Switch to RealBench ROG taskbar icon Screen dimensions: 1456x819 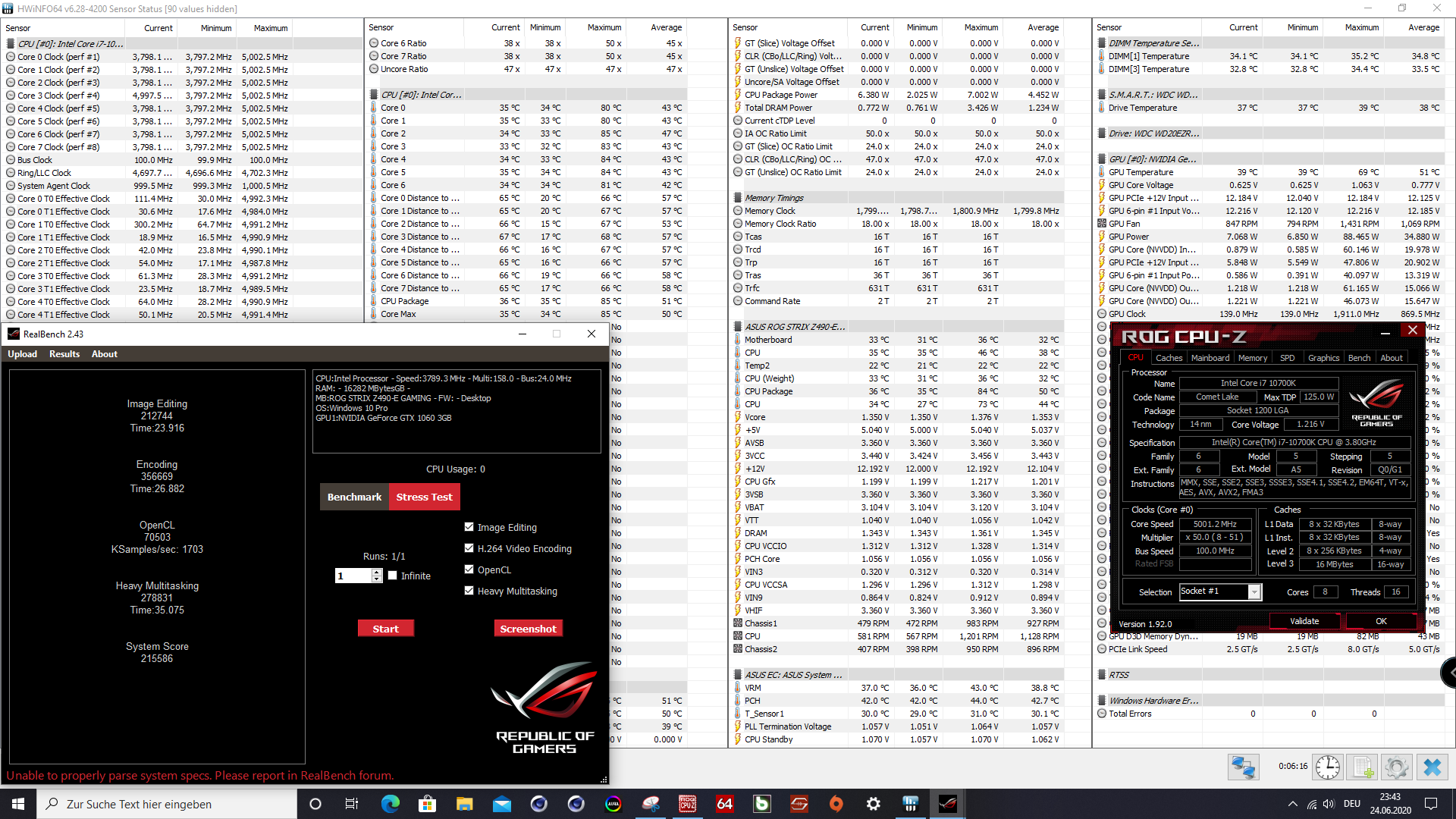click(x=947, y=804)
